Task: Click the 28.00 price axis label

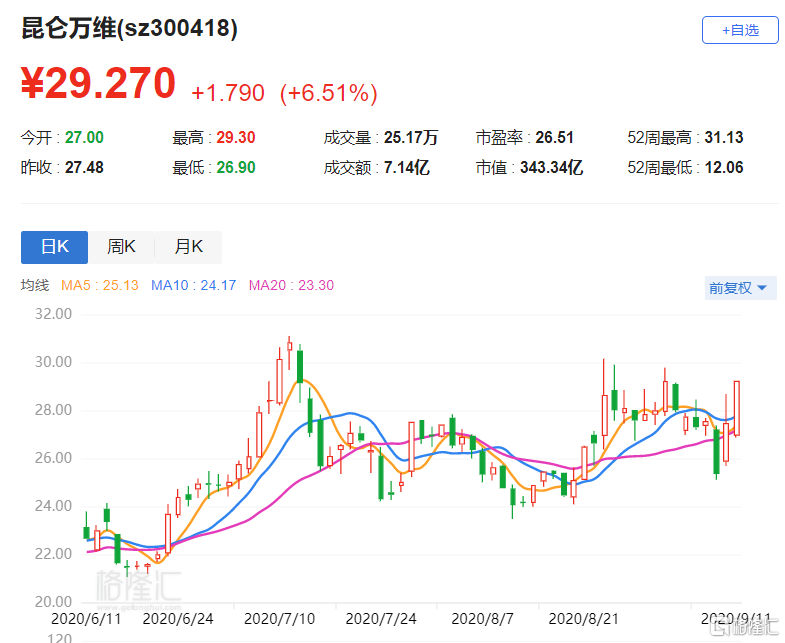Action: 53,410
